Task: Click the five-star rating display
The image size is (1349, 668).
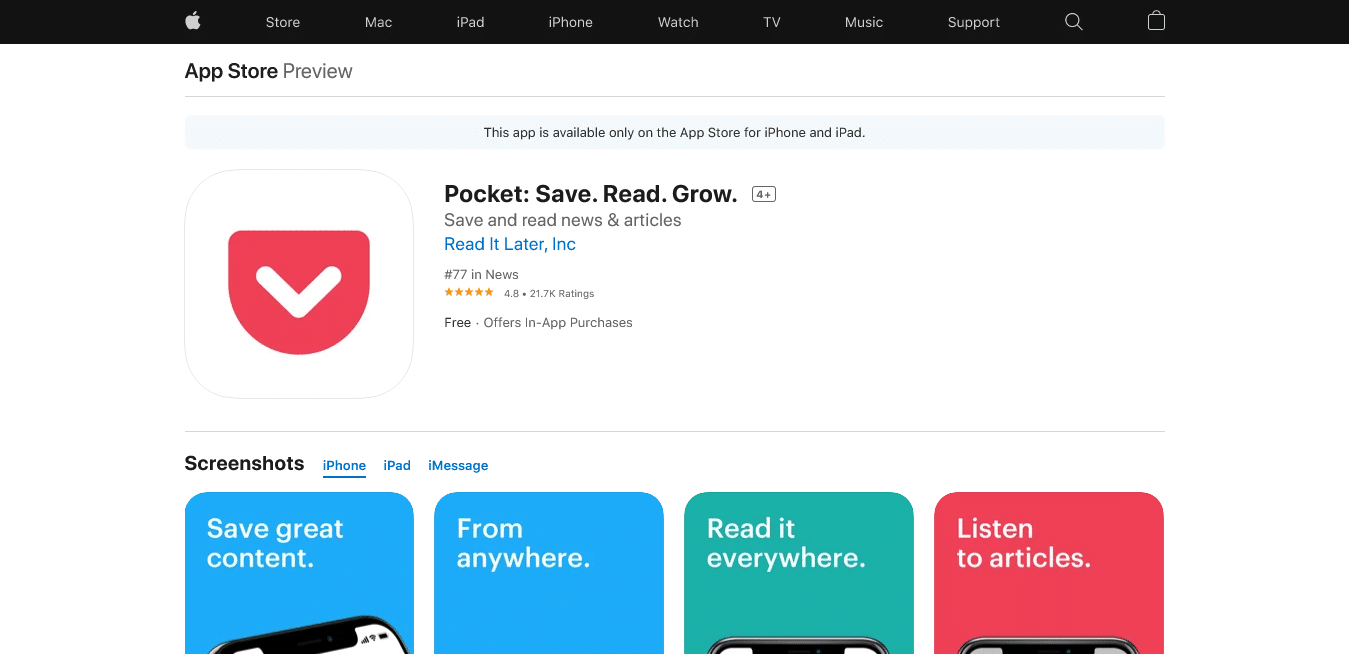Action: click(x=468, y=292)
